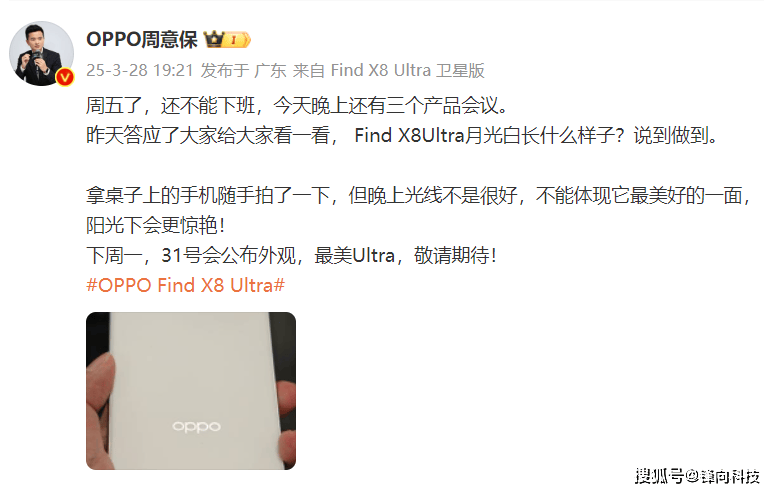Click the 发布于 广东 location label
The width and height of the screenshot is (774, 493).
click(x=243, y=71)
